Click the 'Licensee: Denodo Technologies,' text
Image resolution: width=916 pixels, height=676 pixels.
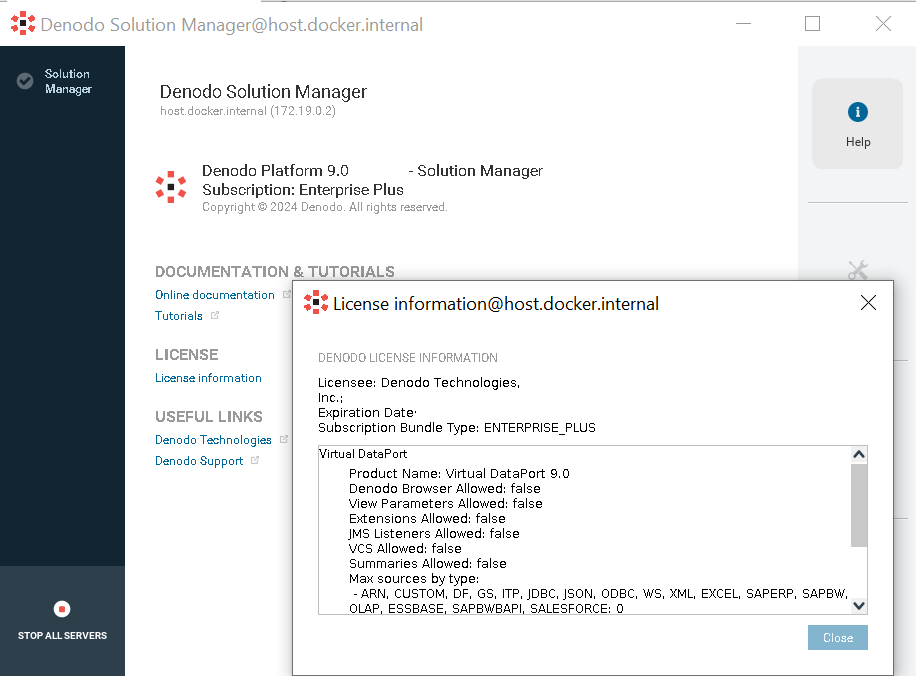point(419,383)
